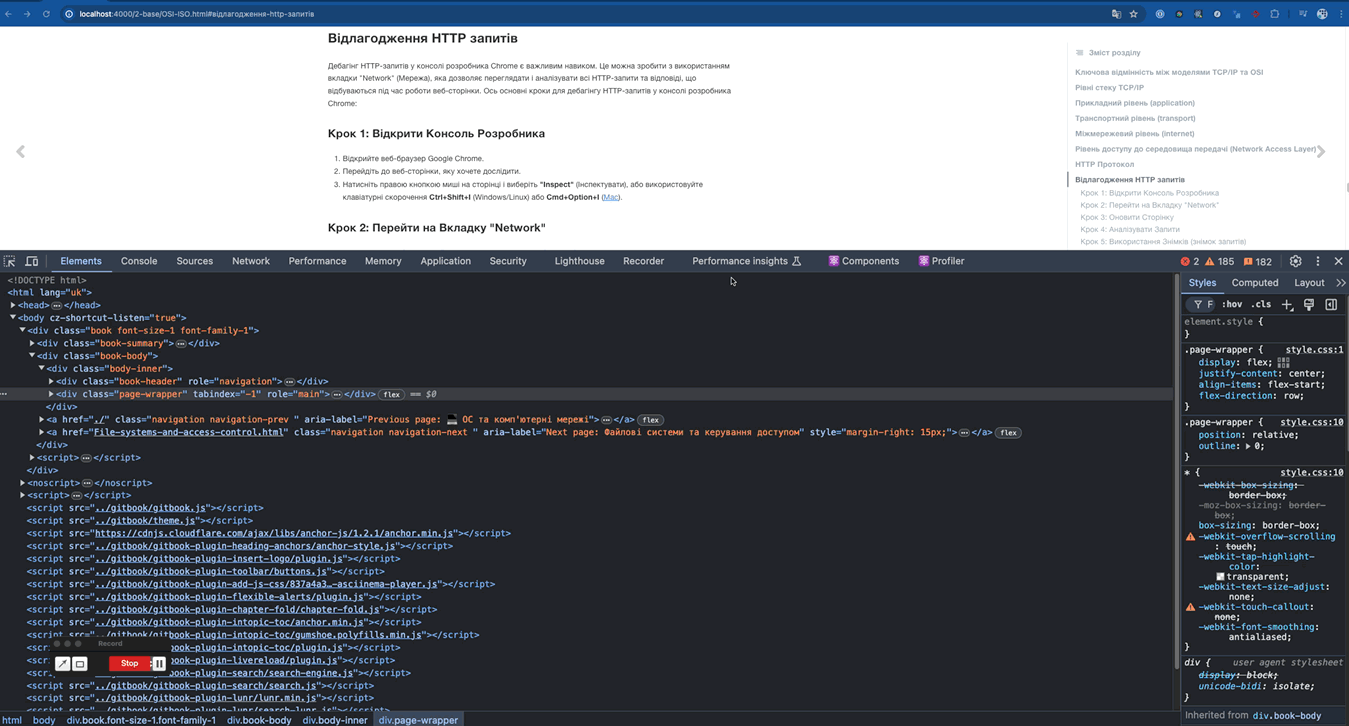Click the translate page icon in address bar

click(x=1116, y=14)
